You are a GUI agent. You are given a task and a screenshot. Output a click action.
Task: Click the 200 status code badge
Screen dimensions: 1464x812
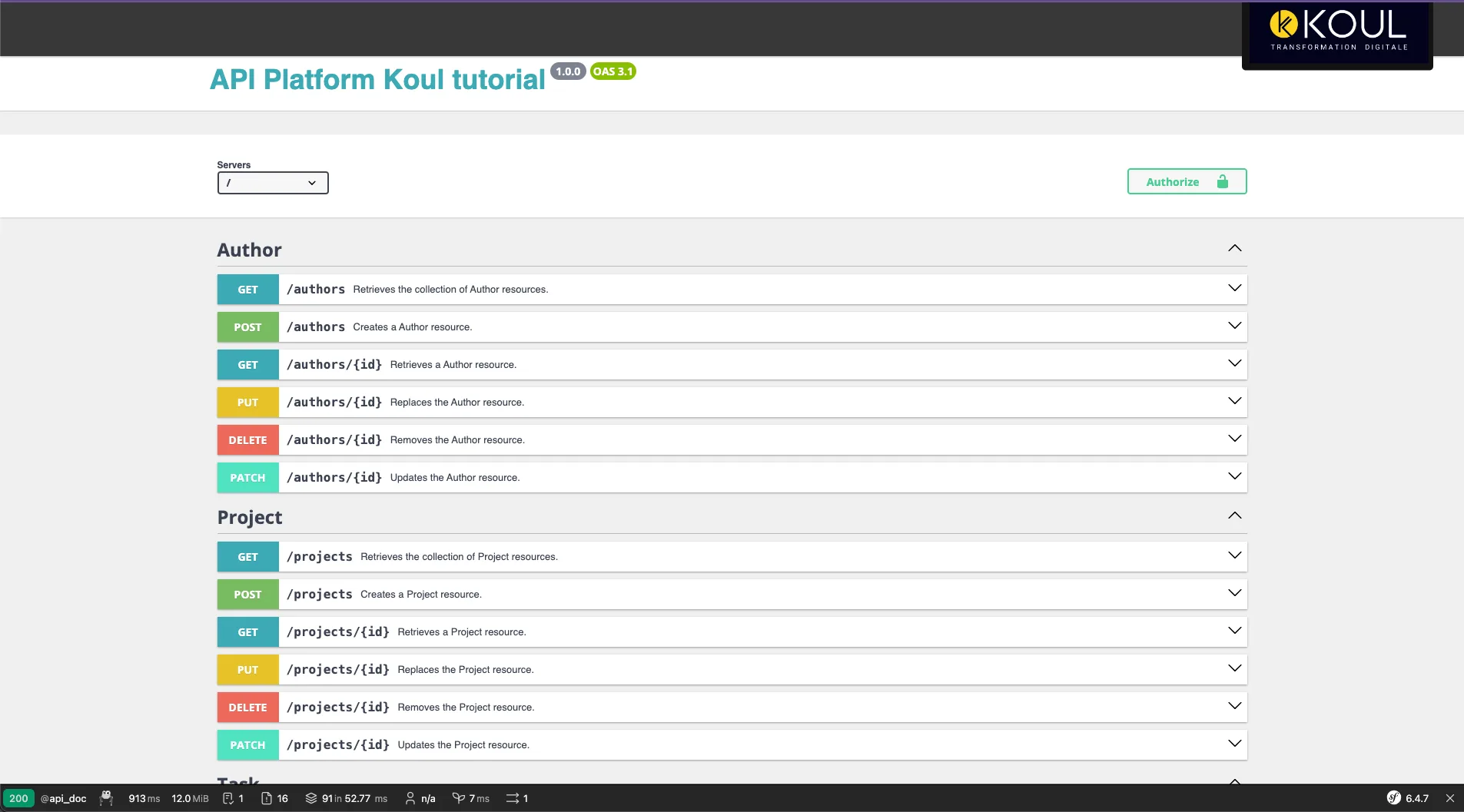click(18, 798)
